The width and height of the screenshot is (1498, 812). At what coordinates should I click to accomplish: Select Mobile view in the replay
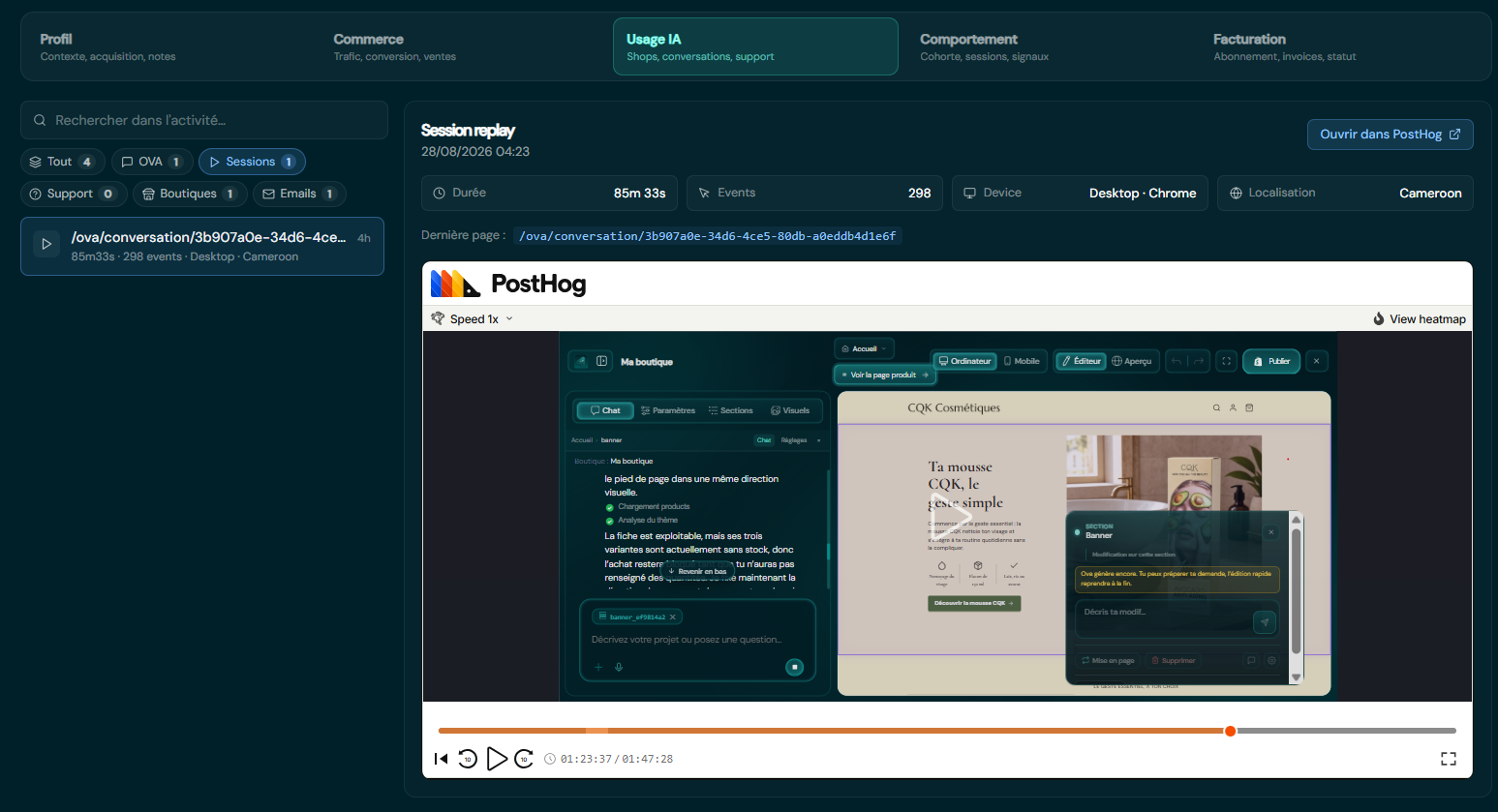[1022, 361]
